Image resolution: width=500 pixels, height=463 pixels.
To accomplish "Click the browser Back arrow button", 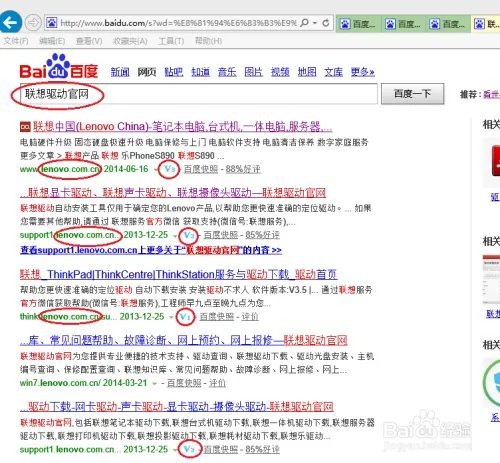I will pos(11,22).
